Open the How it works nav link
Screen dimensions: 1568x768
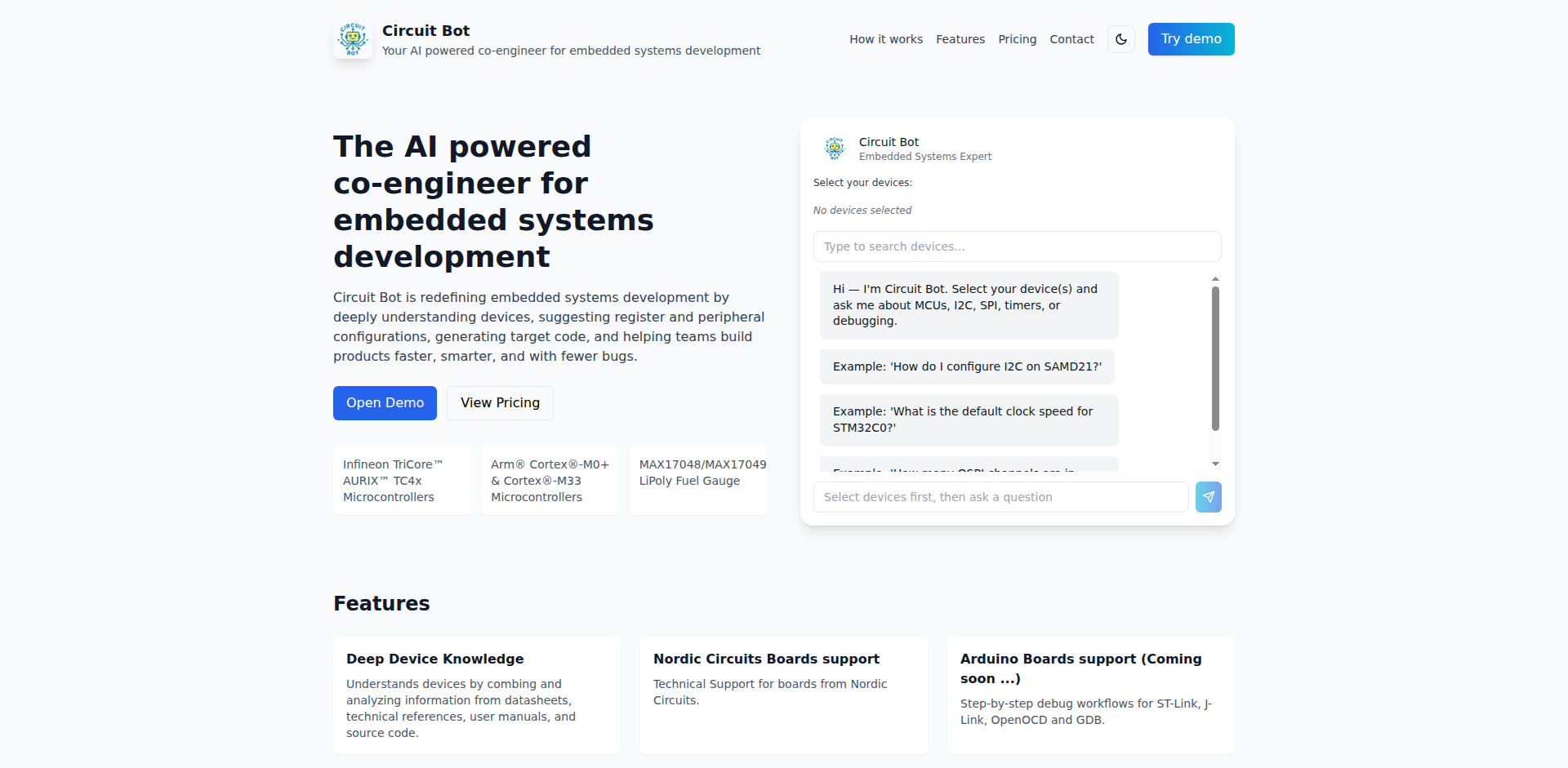tap(886, 39)
